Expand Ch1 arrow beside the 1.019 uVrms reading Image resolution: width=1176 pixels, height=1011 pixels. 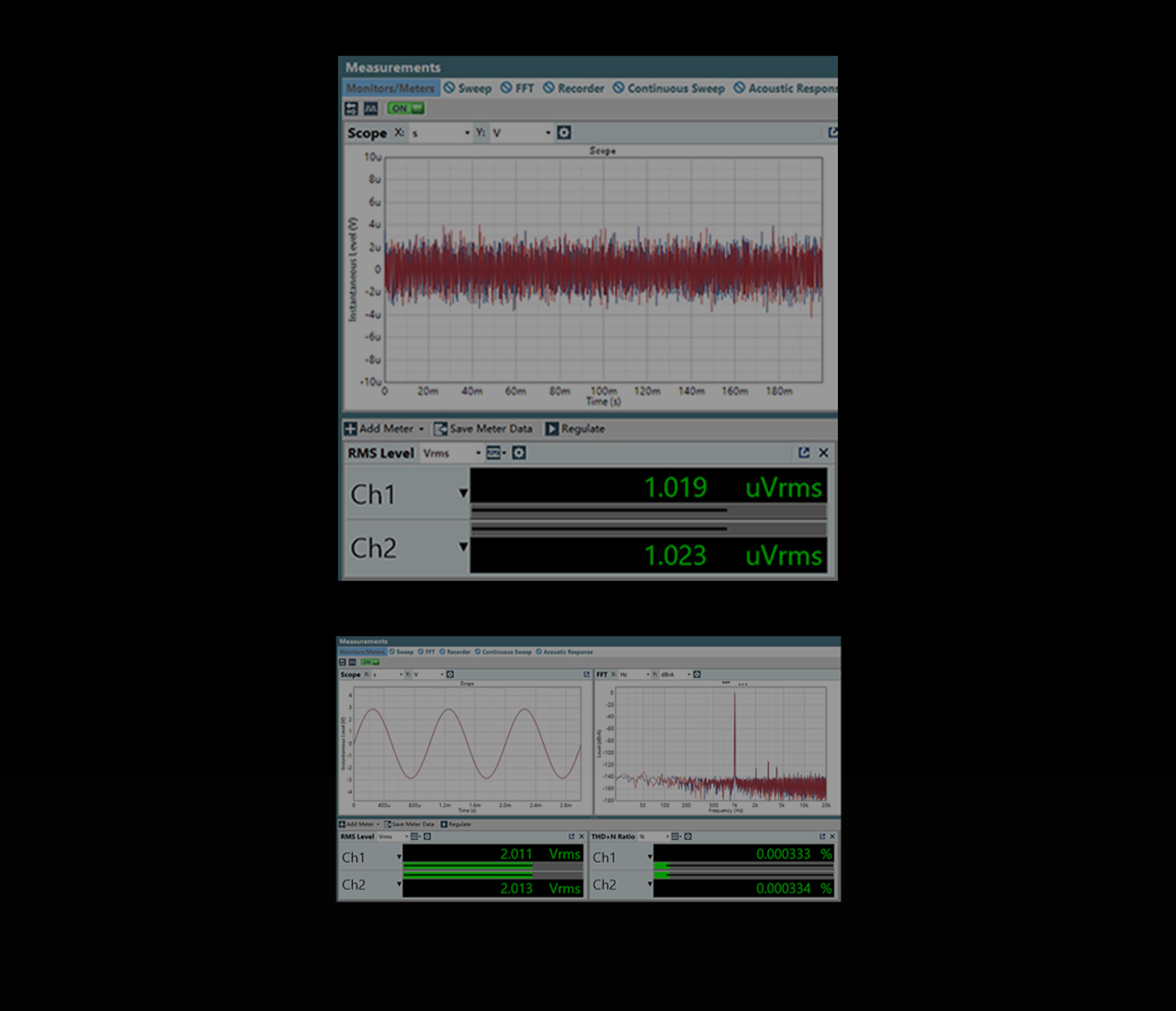tap(463, 494)
